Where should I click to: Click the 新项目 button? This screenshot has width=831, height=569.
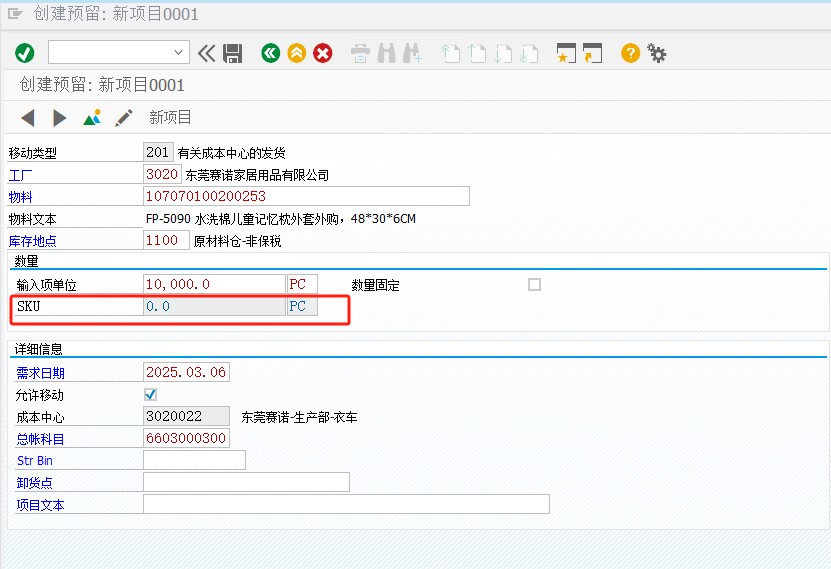tap(170, 118)
